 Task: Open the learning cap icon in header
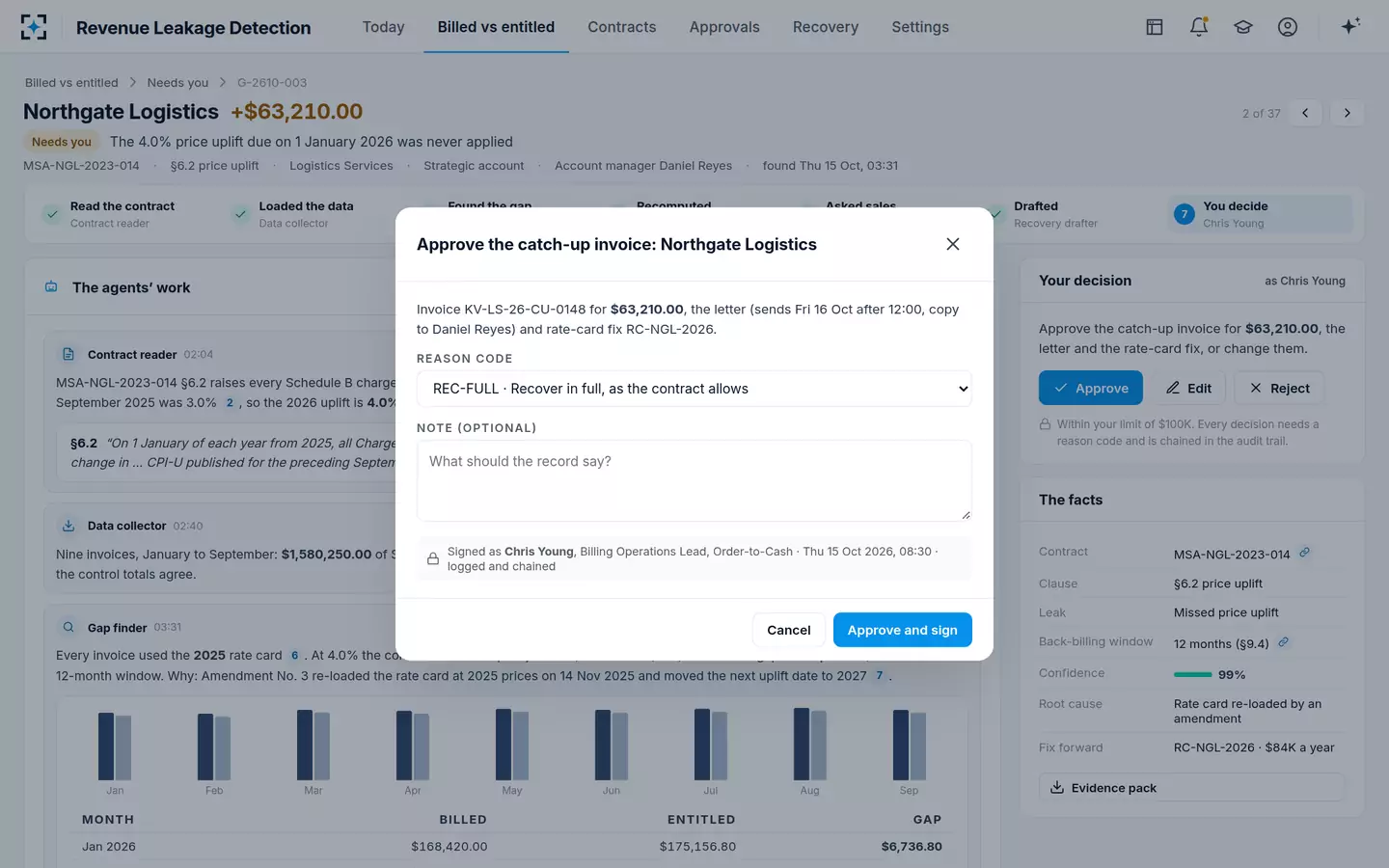(x=1243, y=27)
